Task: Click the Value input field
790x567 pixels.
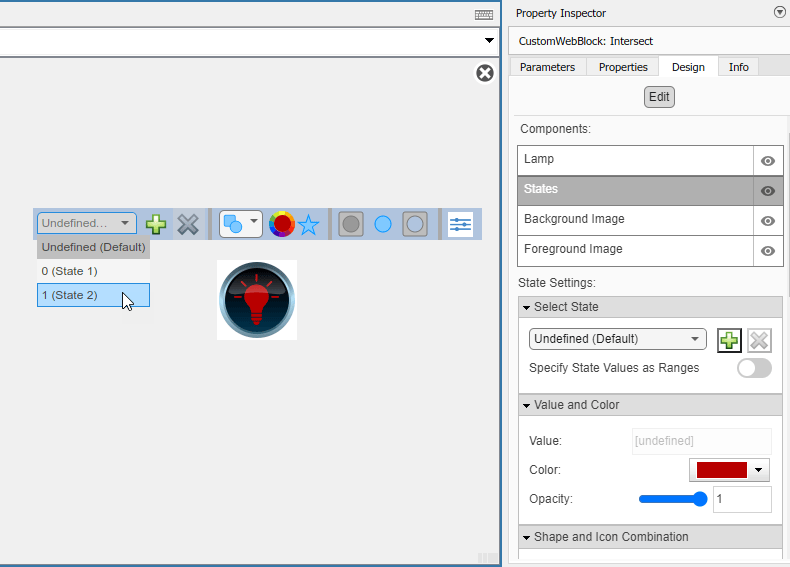Action: [701, 441]
